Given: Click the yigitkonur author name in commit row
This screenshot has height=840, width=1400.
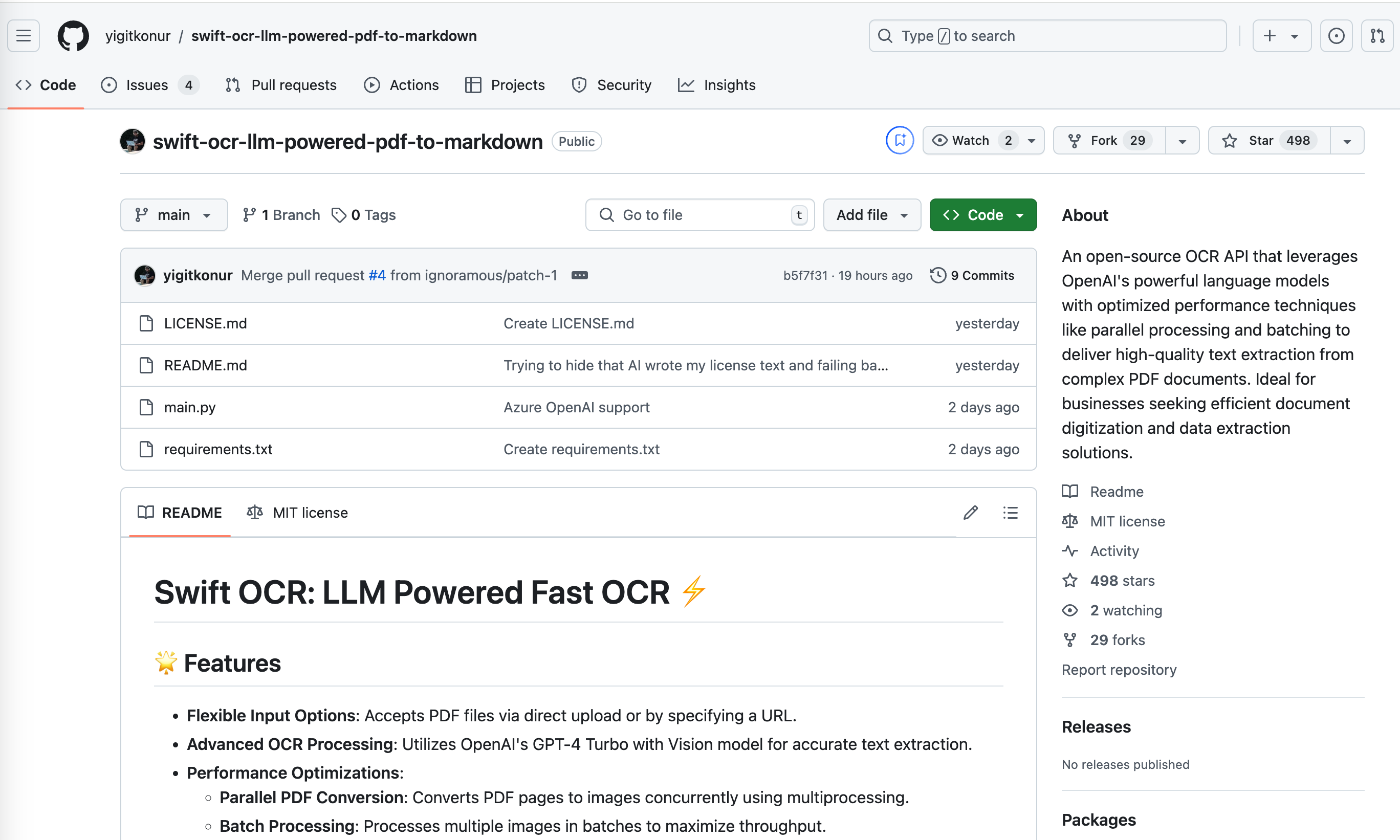Looking at the screenshot, I should click(x=198, y=275).
